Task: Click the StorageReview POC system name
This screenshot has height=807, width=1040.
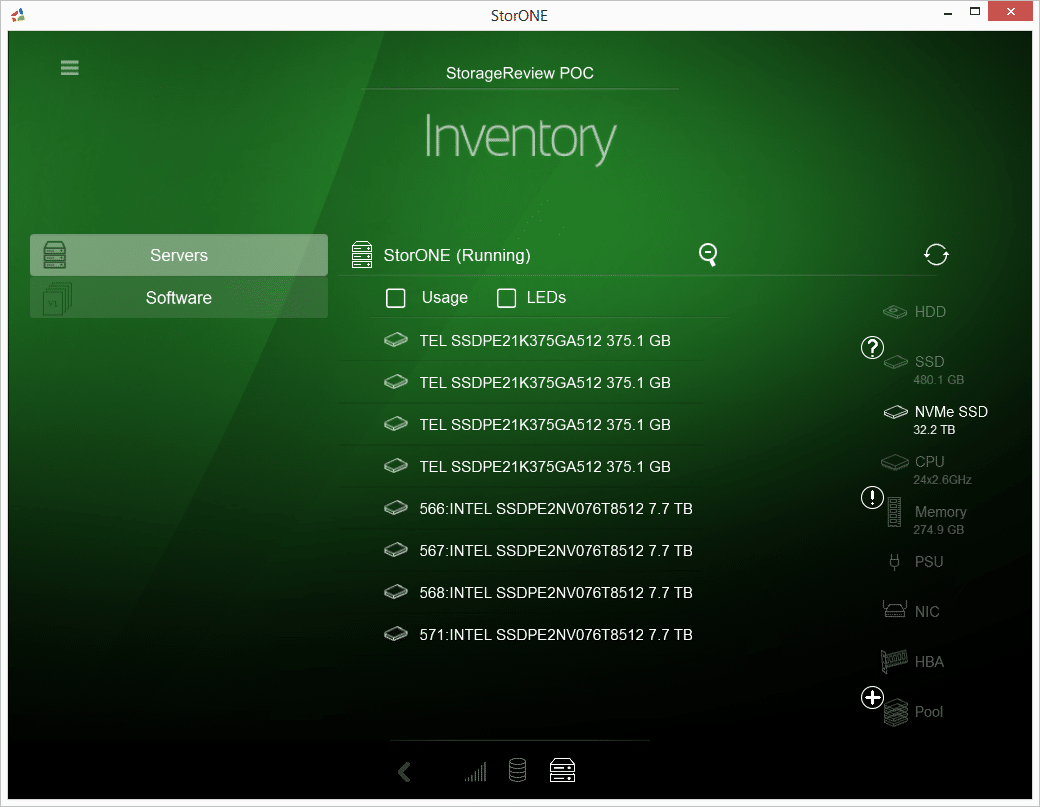Action: click(519, 73)
